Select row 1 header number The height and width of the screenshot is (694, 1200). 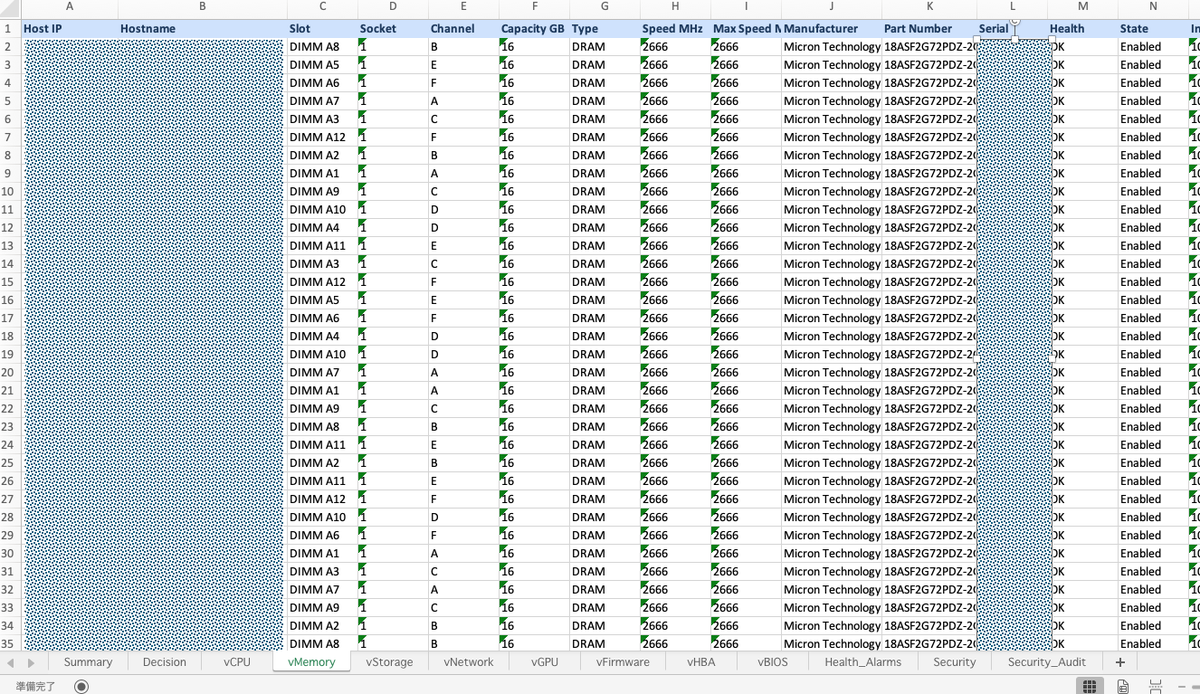coord(8,28)
